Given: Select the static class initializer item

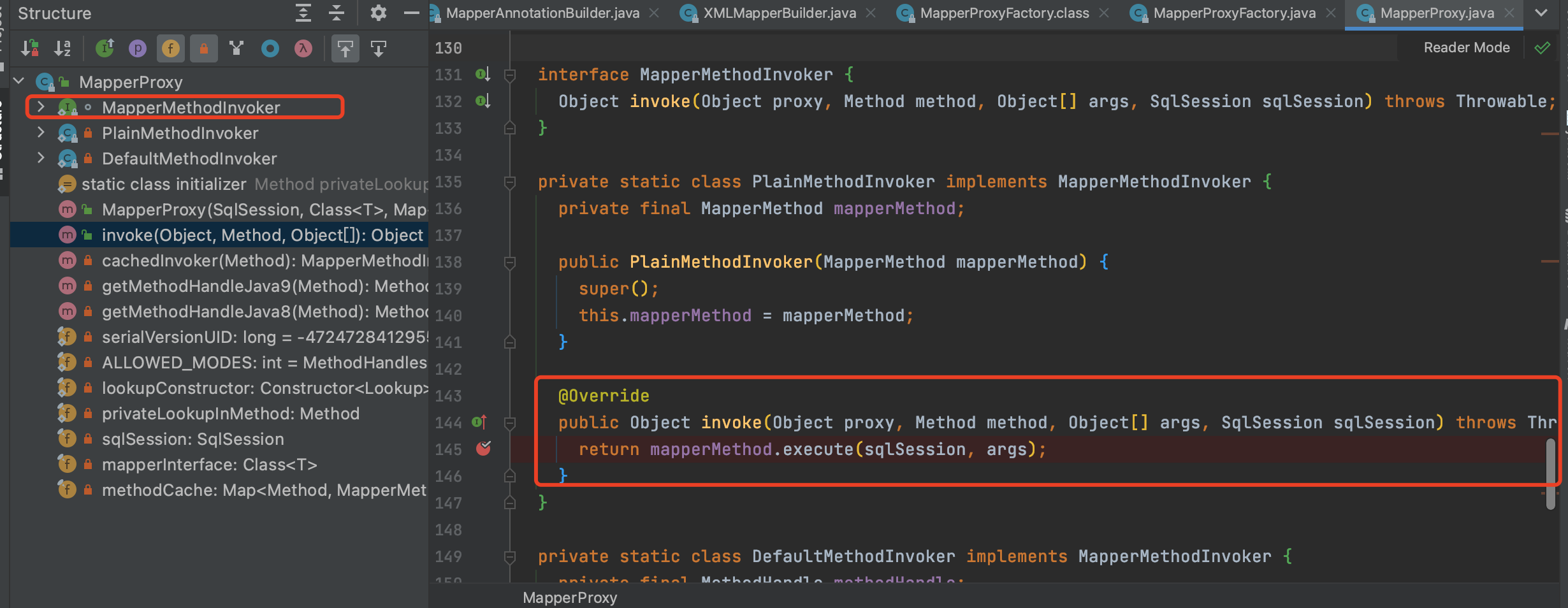Looking at the screenshot, I should pos(219,184).
